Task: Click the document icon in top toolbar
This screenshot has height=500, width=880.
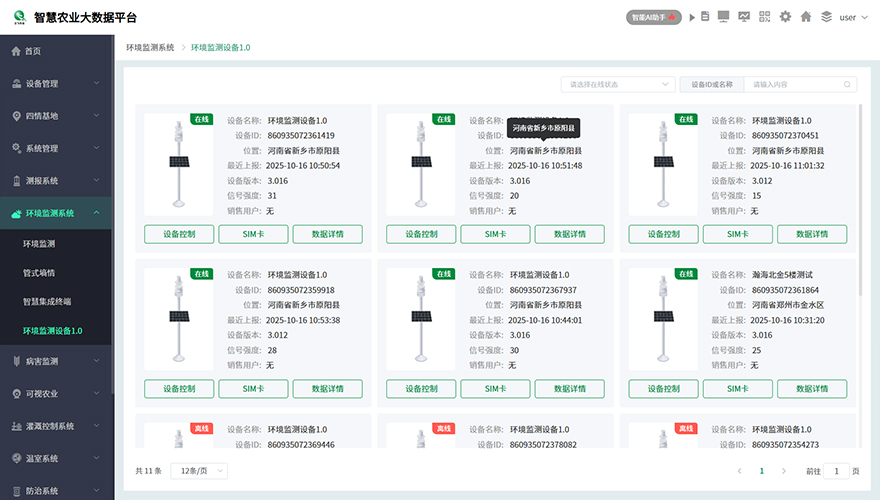Action: 705,17
